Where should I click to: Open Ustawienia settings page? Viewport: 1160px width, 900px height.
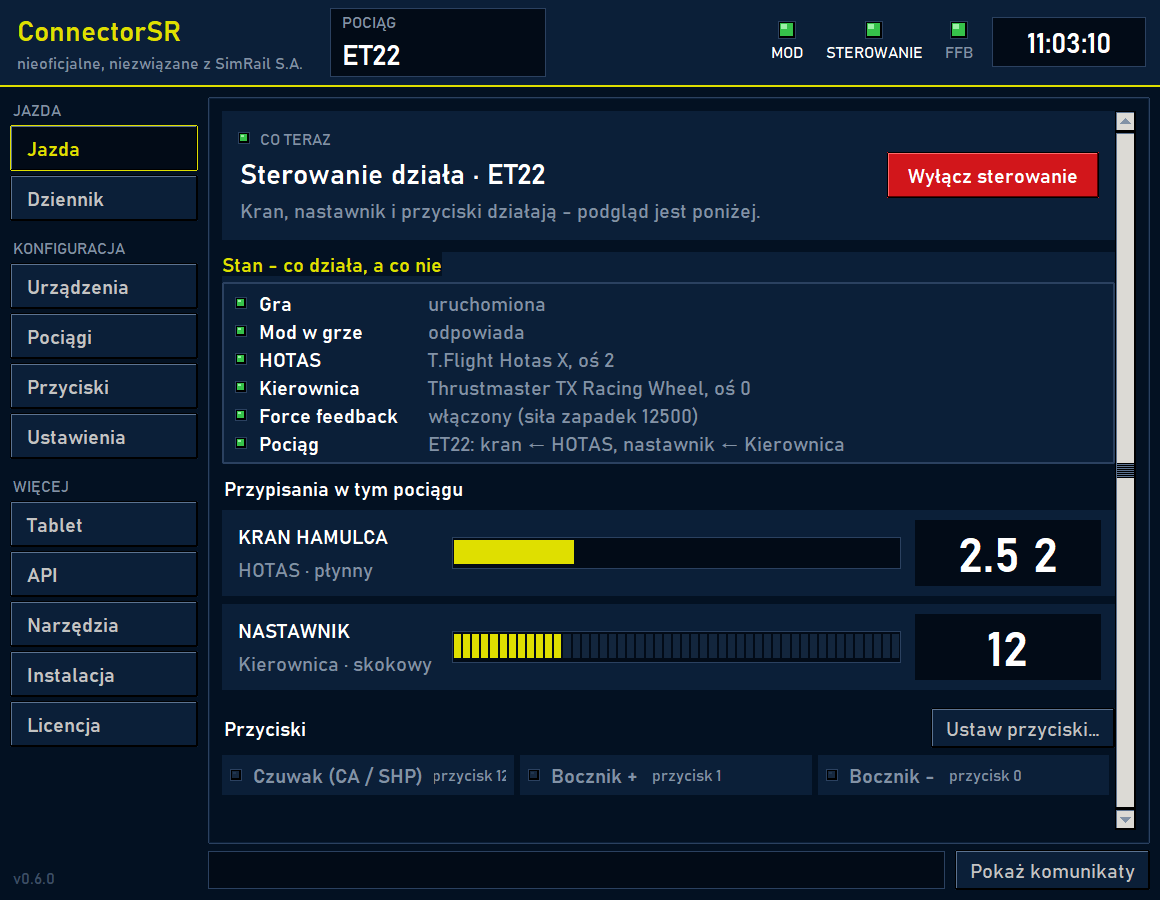tap(104, 437)
